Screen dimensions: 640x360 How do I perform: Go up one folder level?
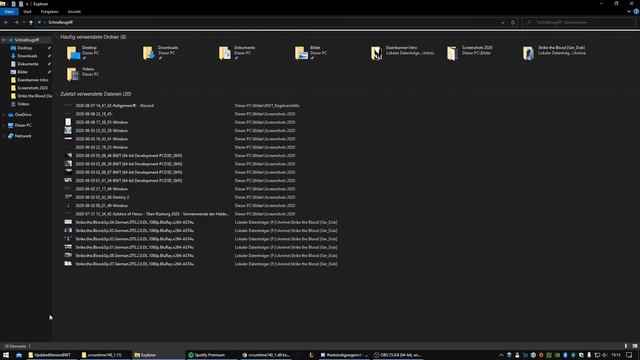(x=31, y=22)
